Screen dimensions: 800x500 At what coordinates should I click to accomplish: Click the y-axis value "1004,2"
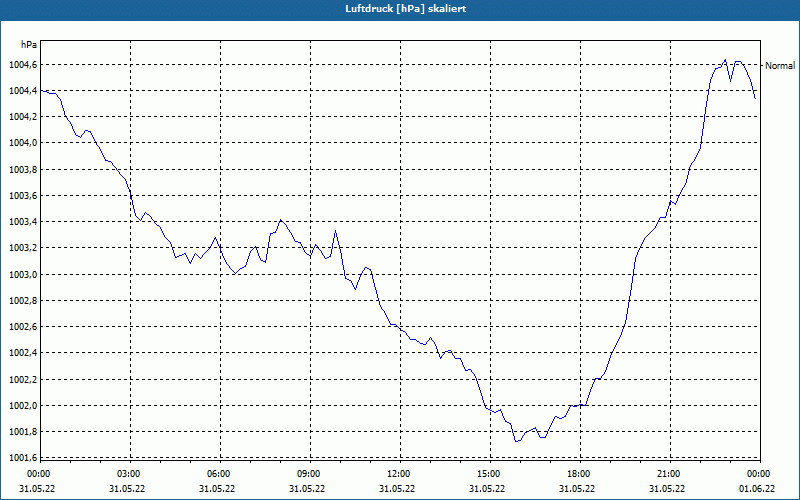point(23,117)
